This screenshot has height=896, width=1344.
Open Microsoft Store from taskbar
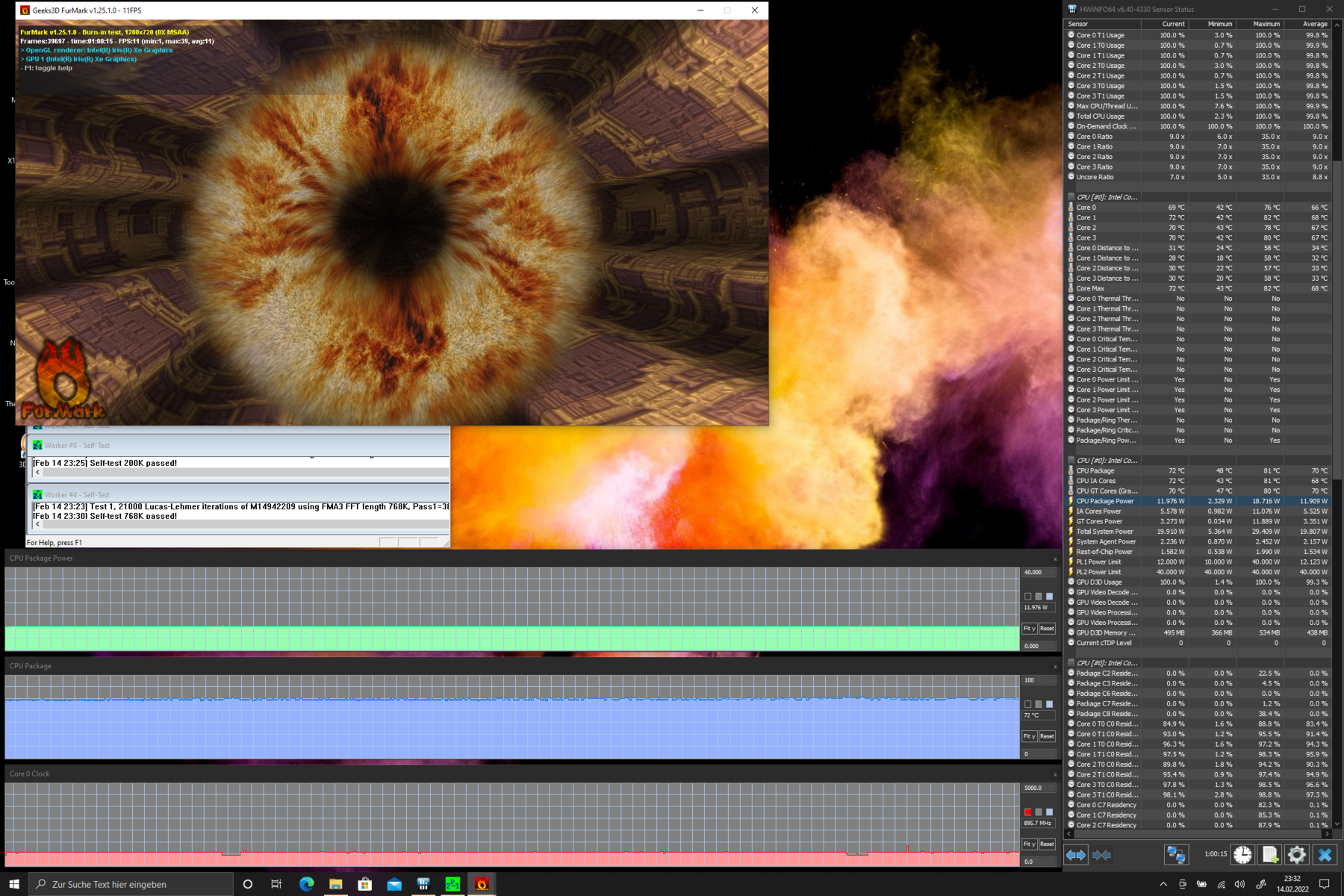[x=364, y=884]
